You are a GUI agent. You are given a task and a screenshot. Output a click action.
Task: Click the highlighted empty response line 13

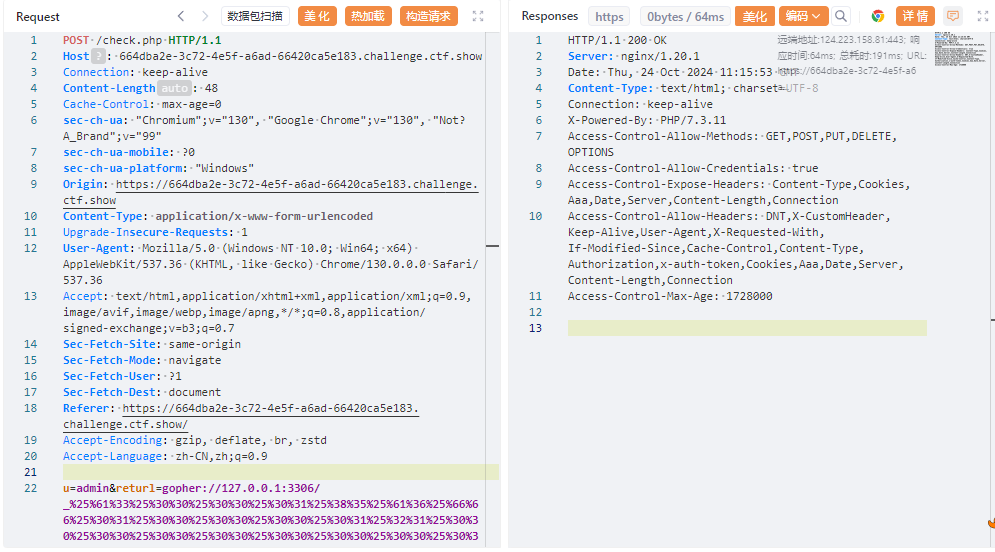pyautogui.click(x=747, y=328)
